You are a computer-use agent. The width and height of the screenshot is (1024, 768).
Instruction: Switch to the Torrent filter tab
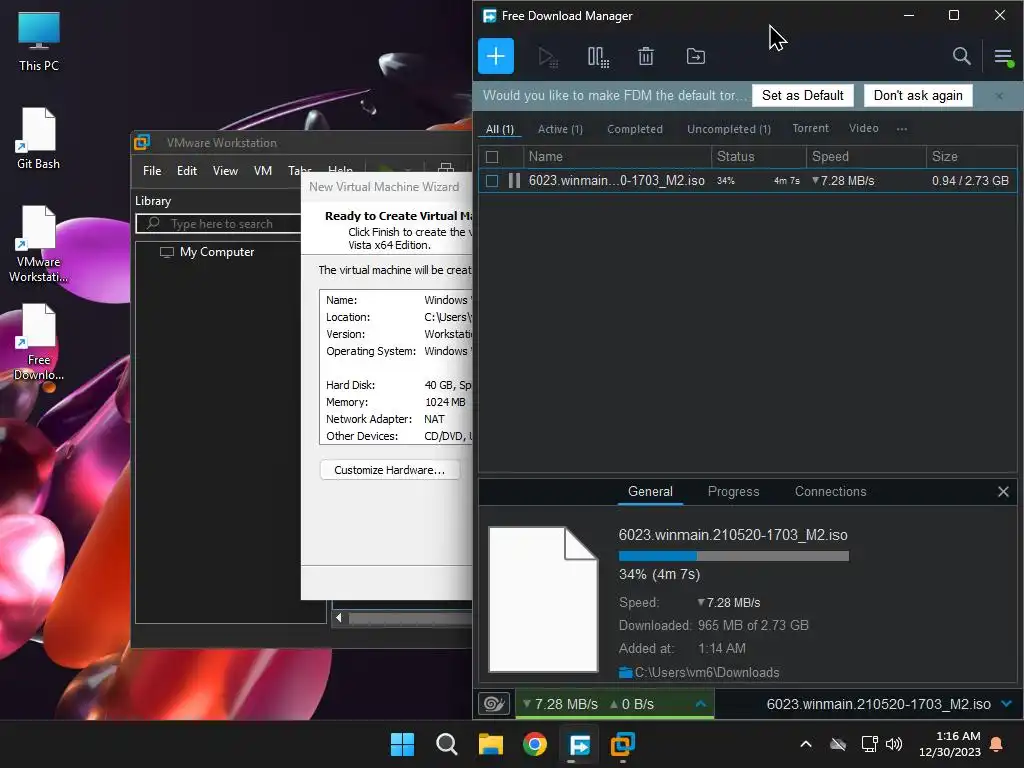pos(810,129)
